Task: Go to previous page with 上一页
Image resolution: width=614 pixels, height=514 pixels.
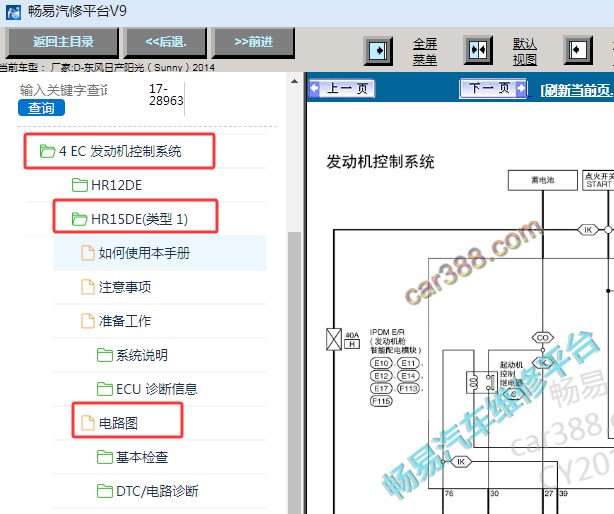Action: click(x=341, y=88)
